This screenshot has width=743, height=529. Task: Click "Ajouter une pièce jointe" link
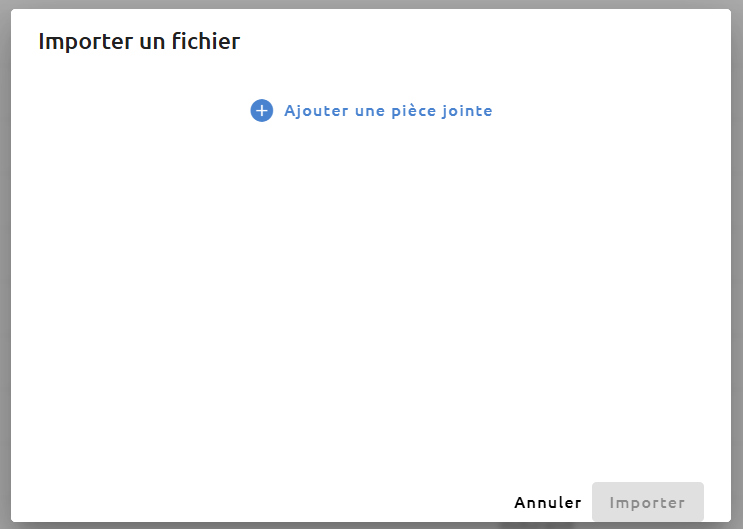(x=388, y=111)
